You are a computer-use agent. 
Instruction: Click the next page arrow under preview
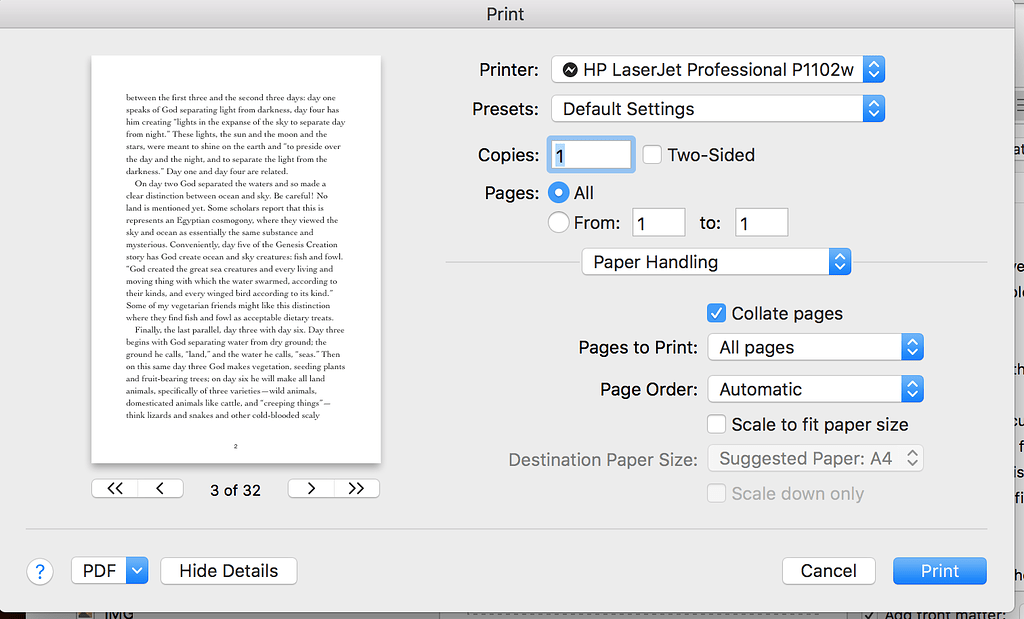pyautogui.click(x=311, y=488)
